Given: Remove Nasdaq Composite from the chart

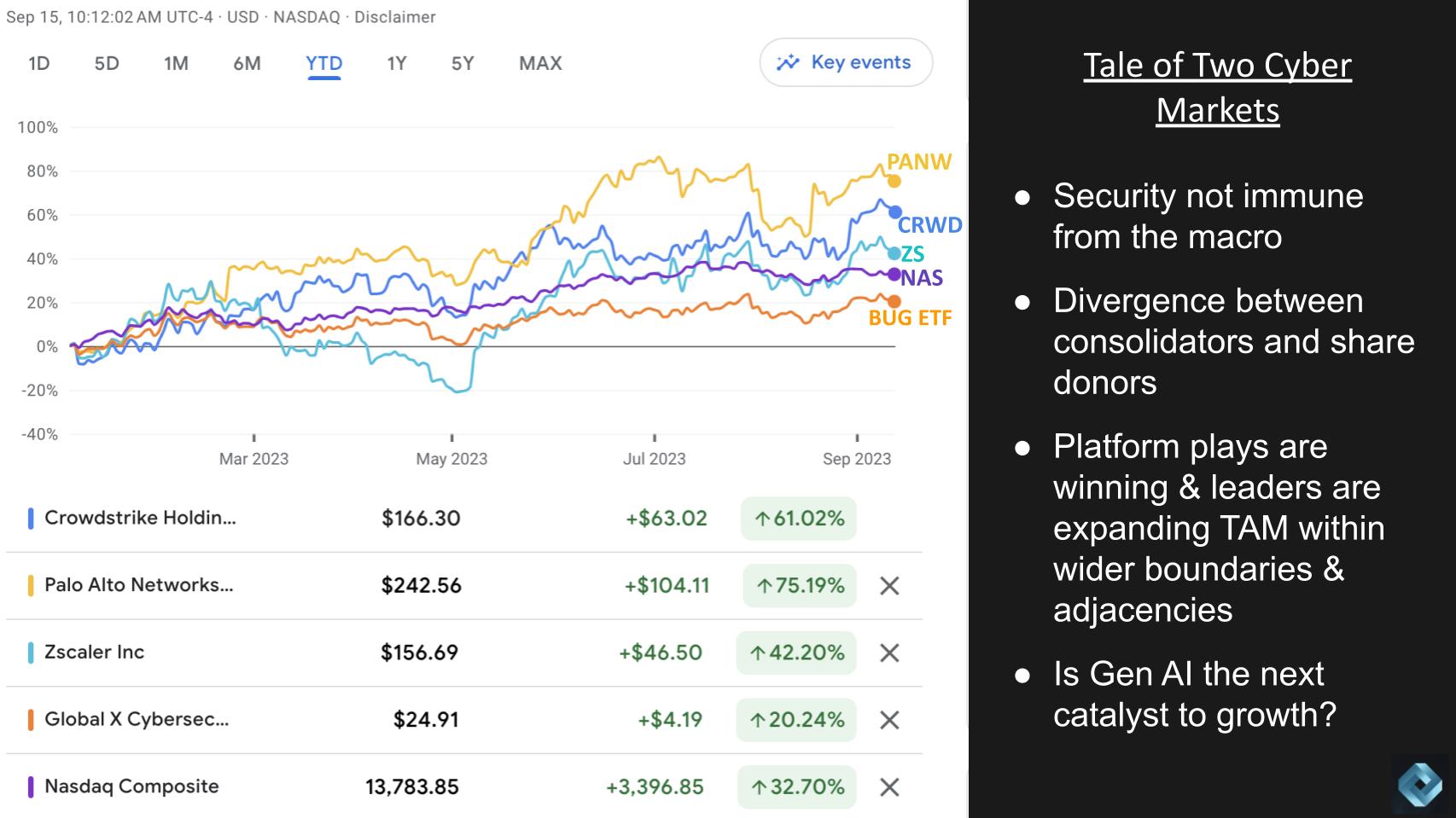Looking at the screenshot, I should 889,787.
